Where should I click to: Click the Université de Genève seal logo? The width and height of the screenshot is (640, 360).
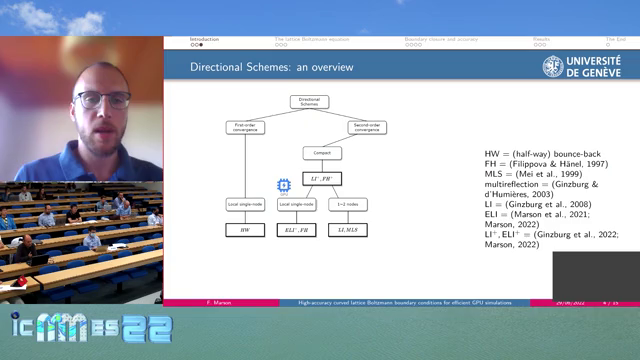553,67
